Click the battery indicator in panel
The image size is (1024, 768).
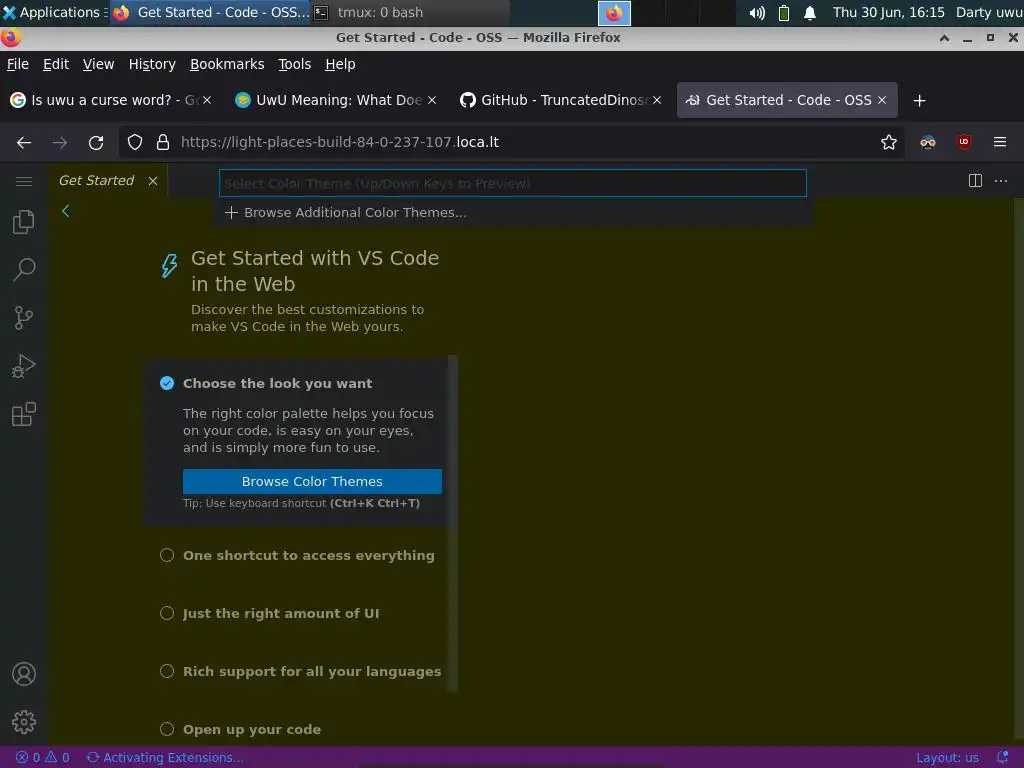click(784, 13)
